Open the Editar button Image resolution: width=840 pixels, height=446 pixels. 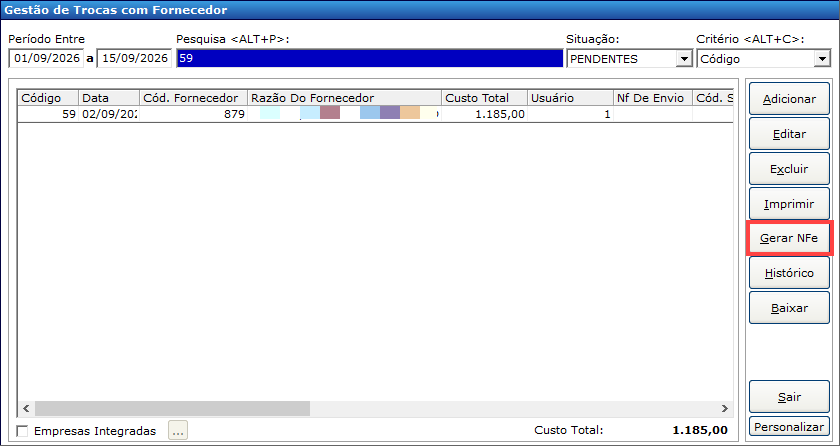click(x=789, y=134)
